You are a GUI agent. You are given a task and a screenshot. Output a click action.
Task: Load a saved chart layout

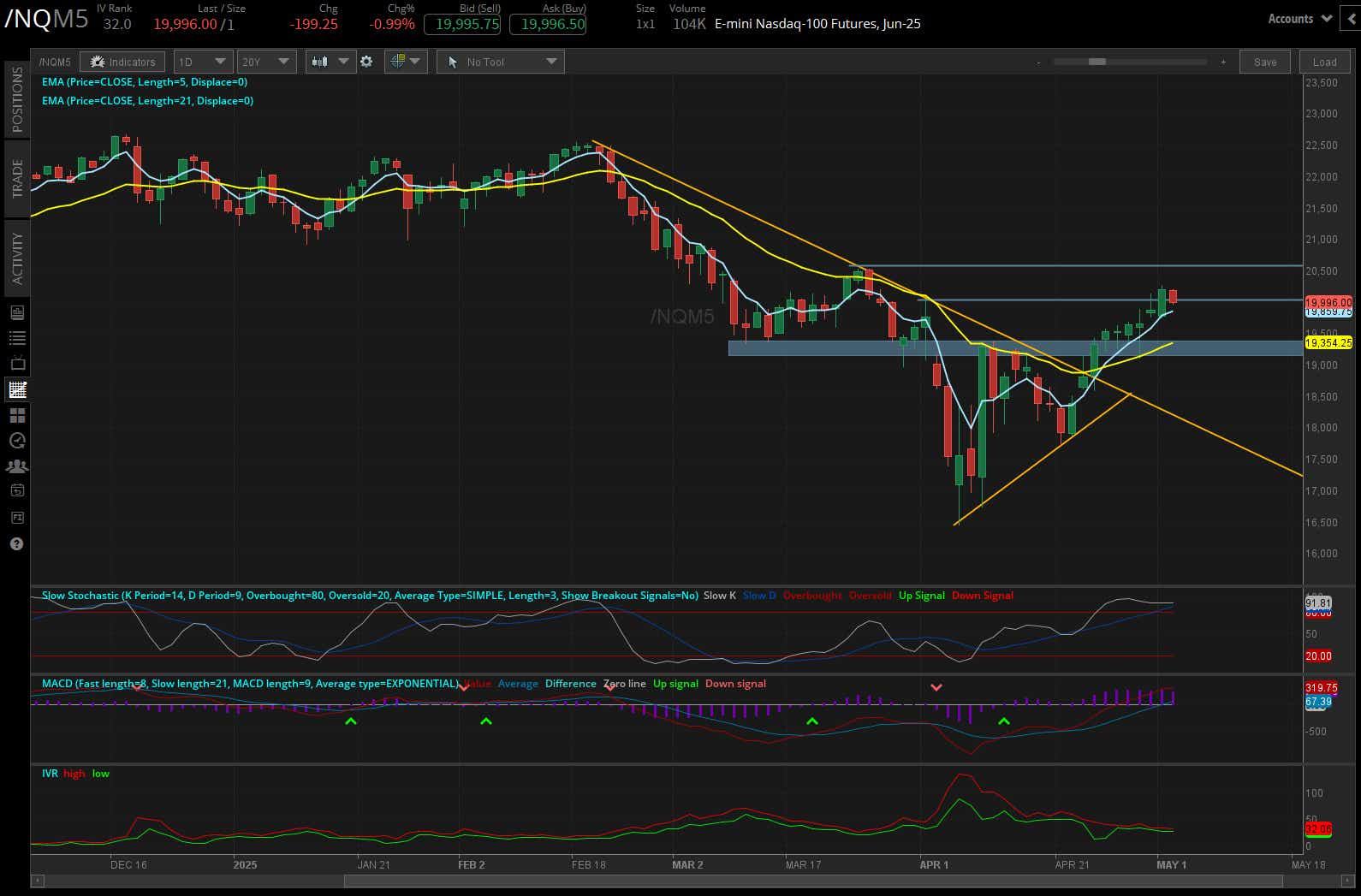1324,62
